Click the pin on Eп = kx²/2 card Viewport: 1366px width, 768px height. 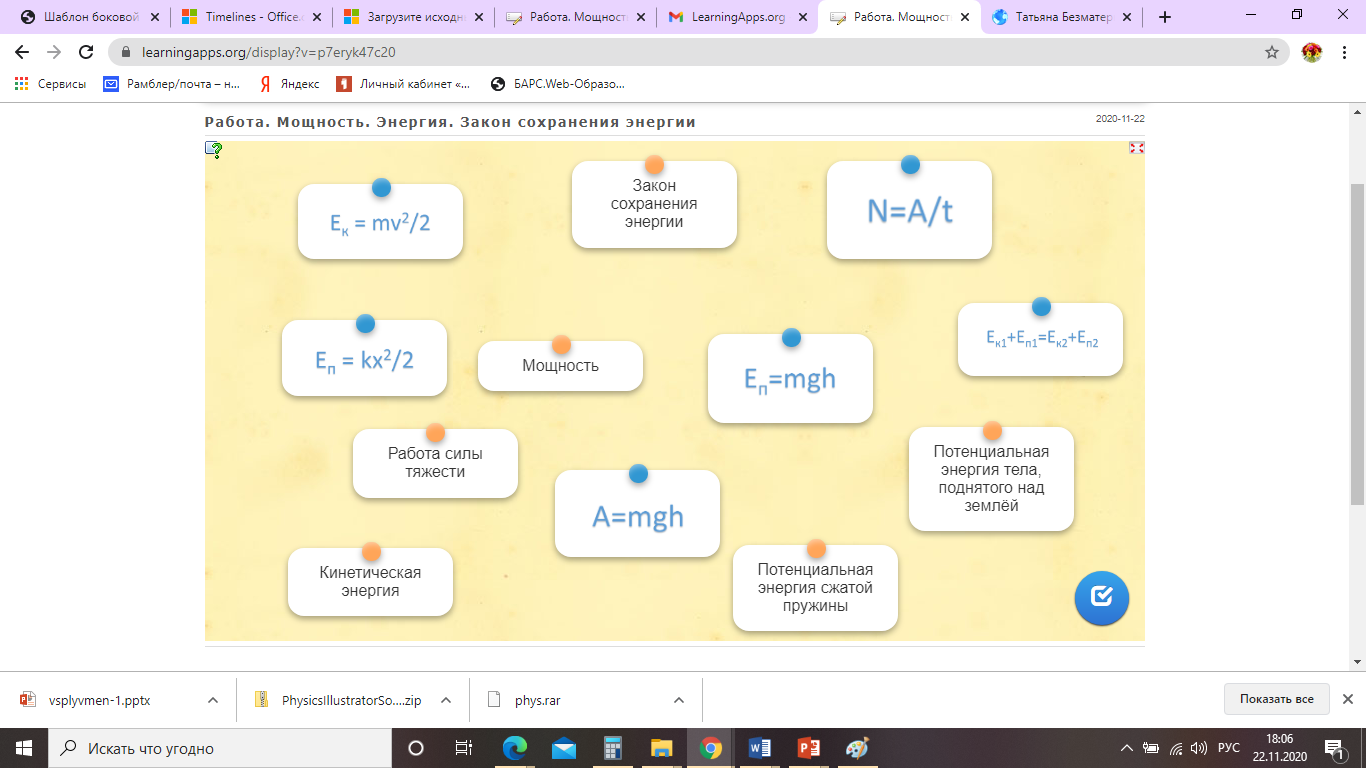(x=365, y=323)
